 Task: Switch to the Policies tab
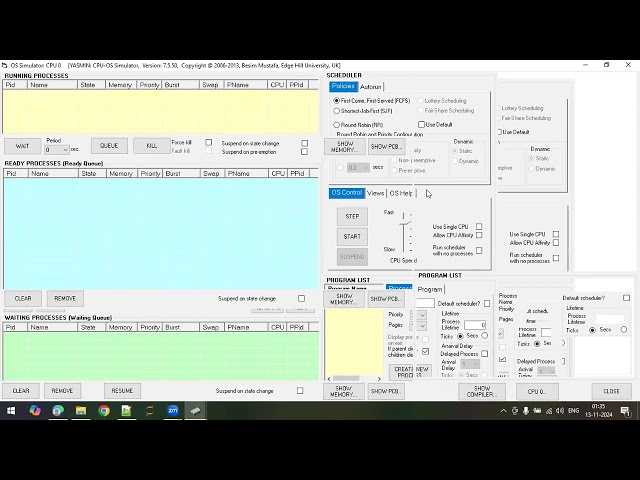[343, 86]
